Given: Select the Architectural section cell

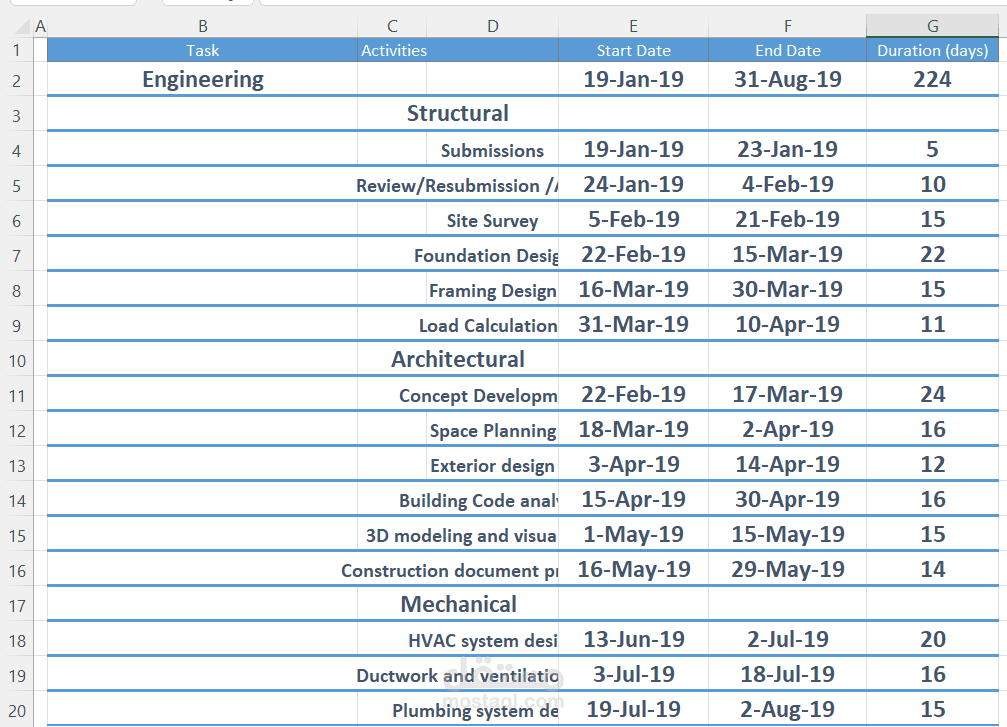Looking at the screenshot, I should tap(458, 360).
